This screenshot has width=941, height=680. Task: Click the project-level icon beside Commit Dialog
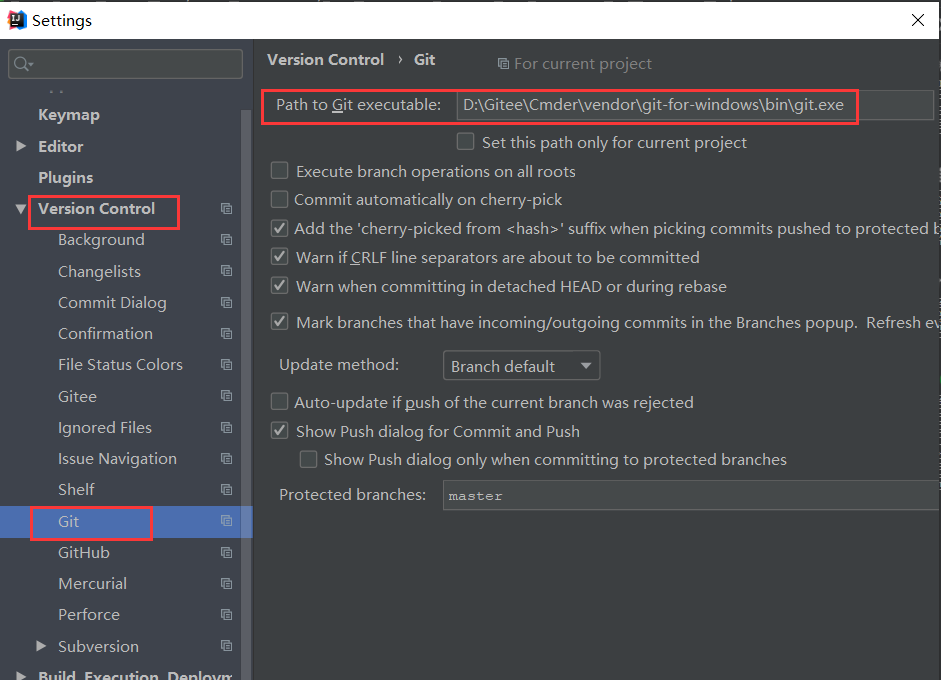[226, 302]
